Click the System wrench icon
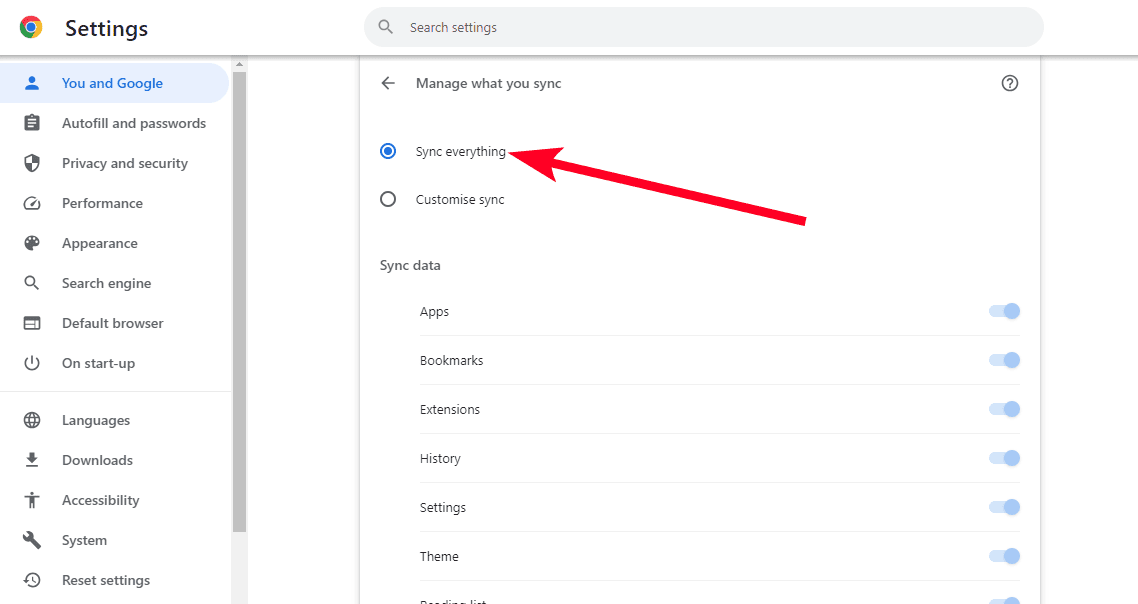 [x=32, y=540]
